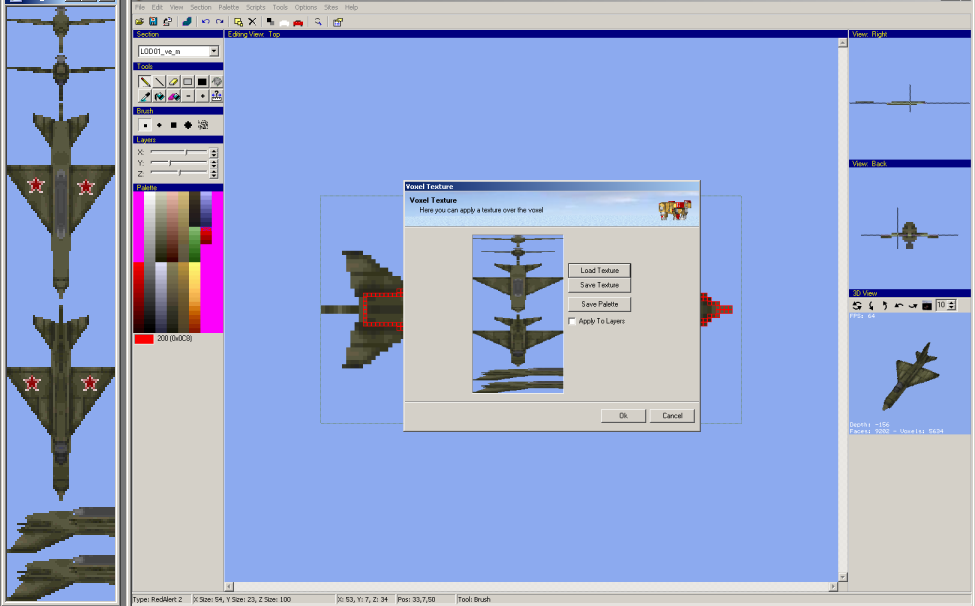Click the Save disk icon in toolbar

(x=154, y=21)
